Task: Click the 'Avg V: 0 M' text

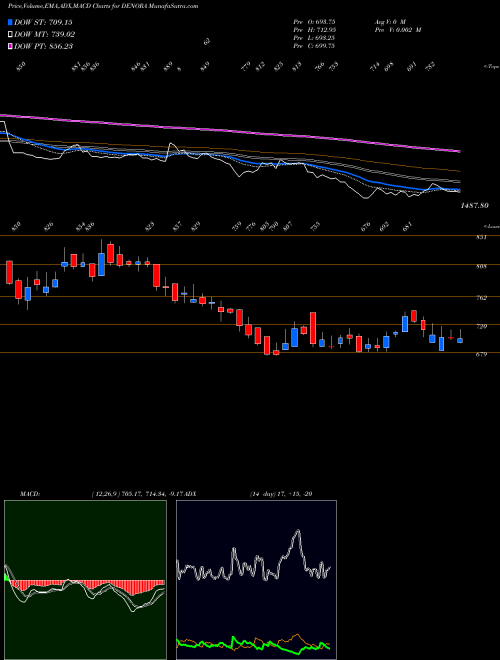Action: (389, 21)
